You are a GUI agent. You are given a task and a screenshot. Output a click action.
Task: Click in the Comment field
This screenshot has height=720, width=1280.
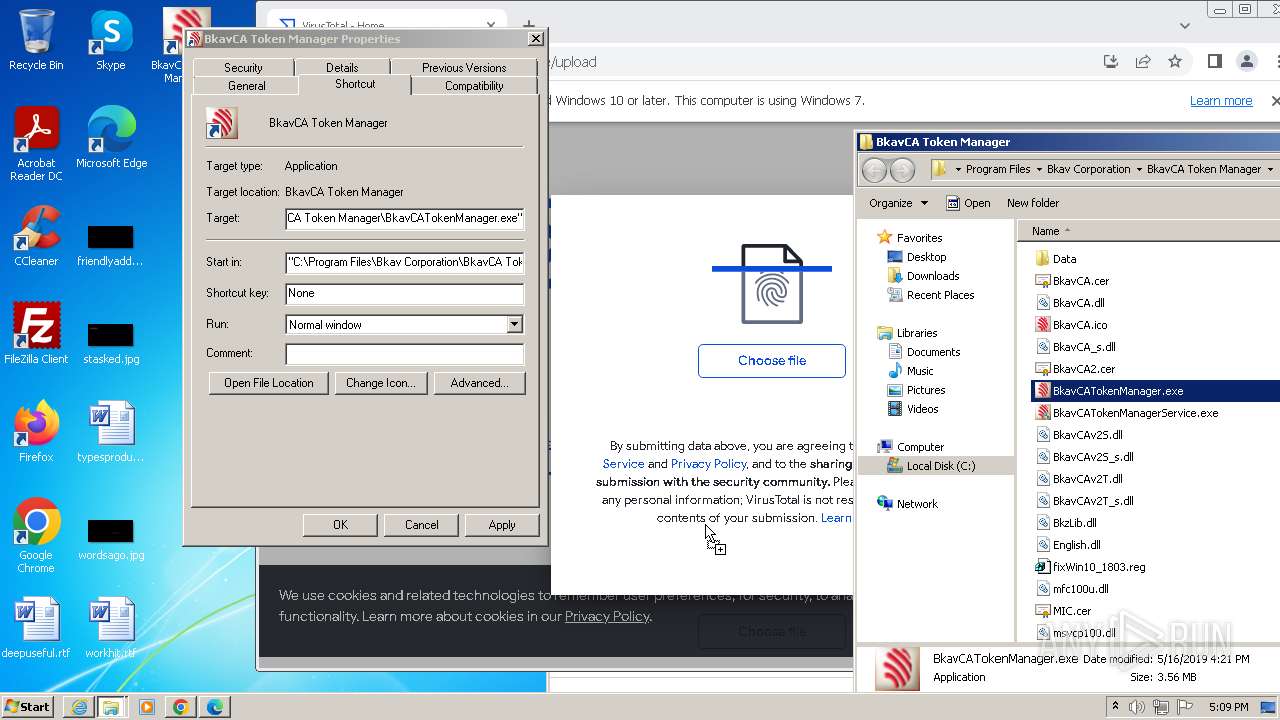[404, 354]
